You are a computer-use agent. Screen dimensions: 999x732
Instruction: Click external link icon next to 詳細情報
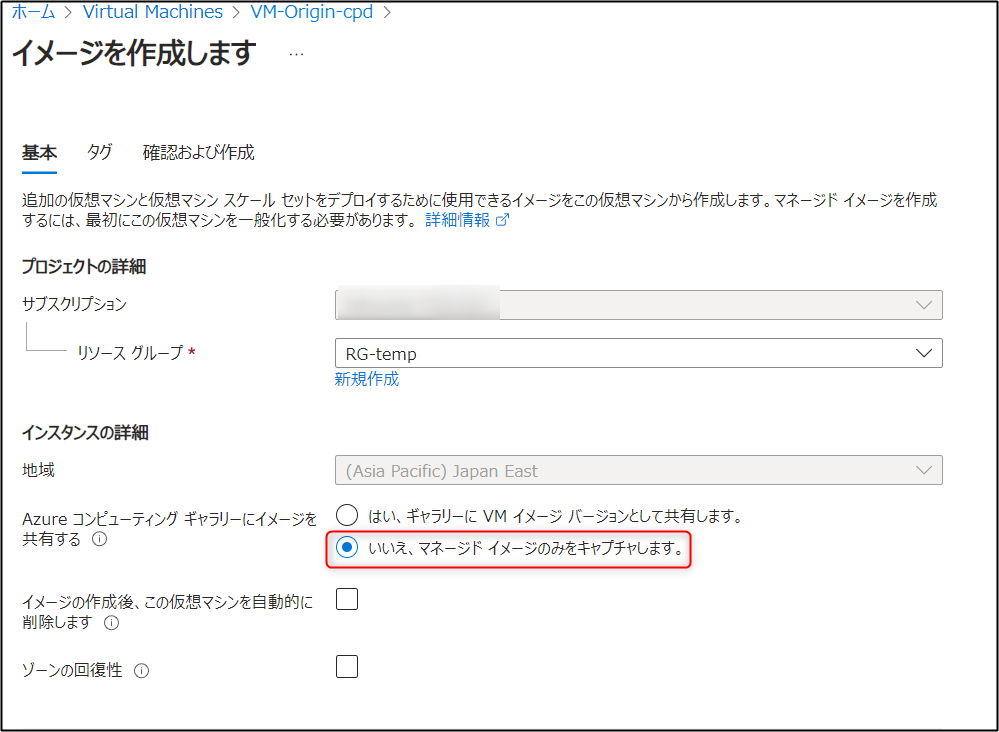(x=502, y=220)
